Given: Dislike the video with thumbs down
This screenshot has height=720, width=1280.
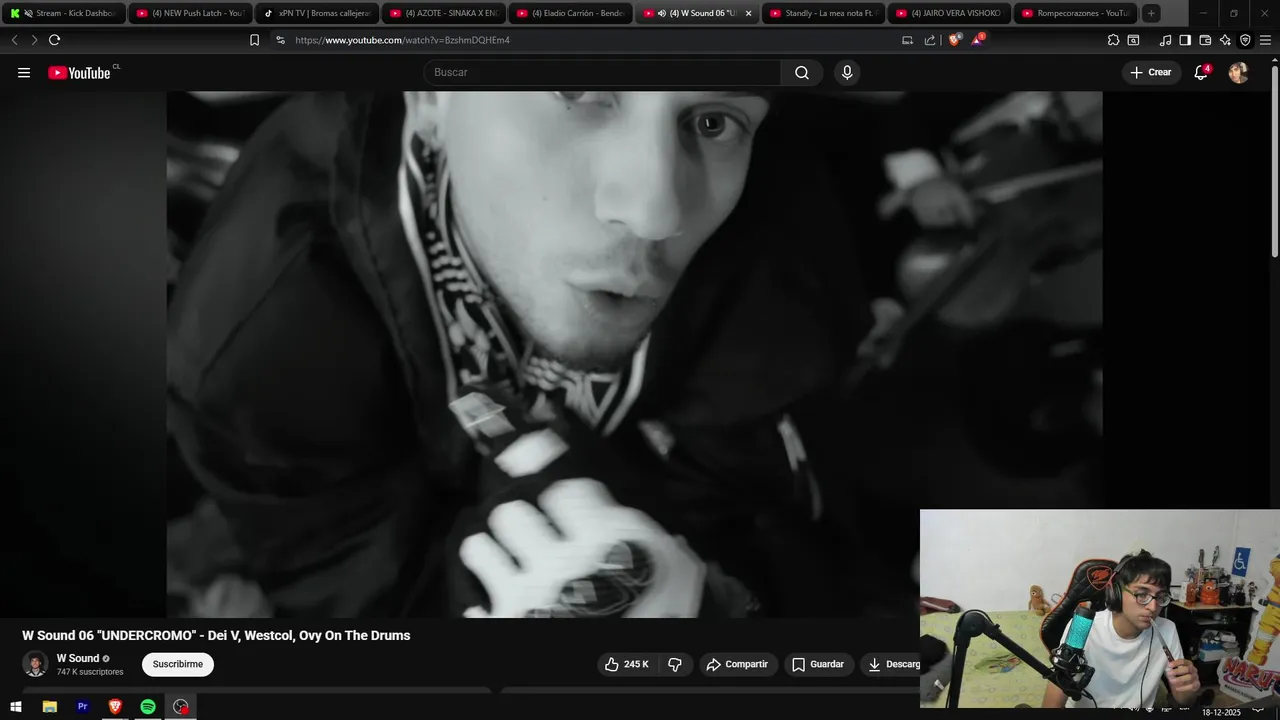Looking at the screenshot, I should pos(675,664).
